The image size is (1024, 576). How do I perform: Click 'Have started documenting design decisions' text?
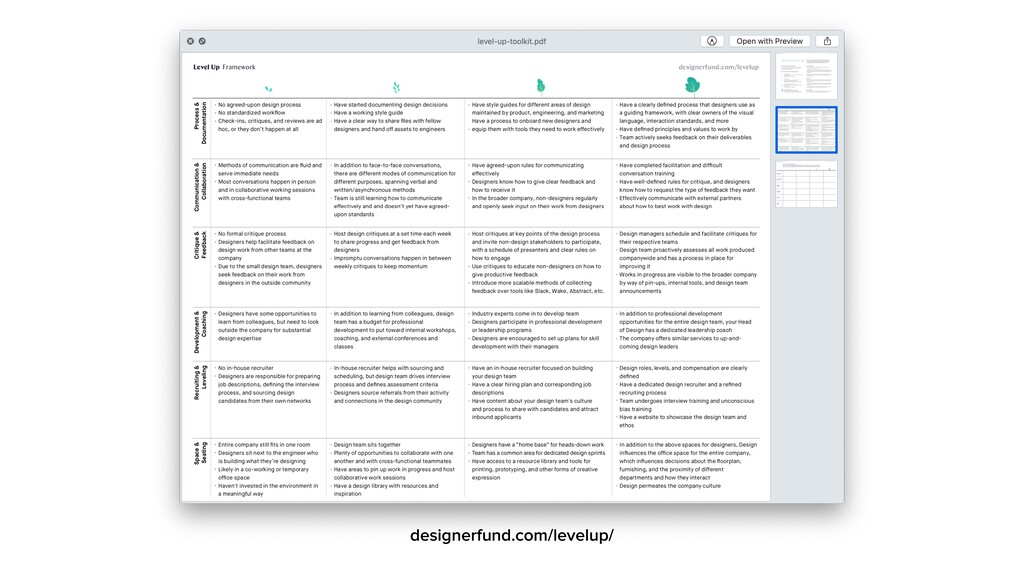391,104
